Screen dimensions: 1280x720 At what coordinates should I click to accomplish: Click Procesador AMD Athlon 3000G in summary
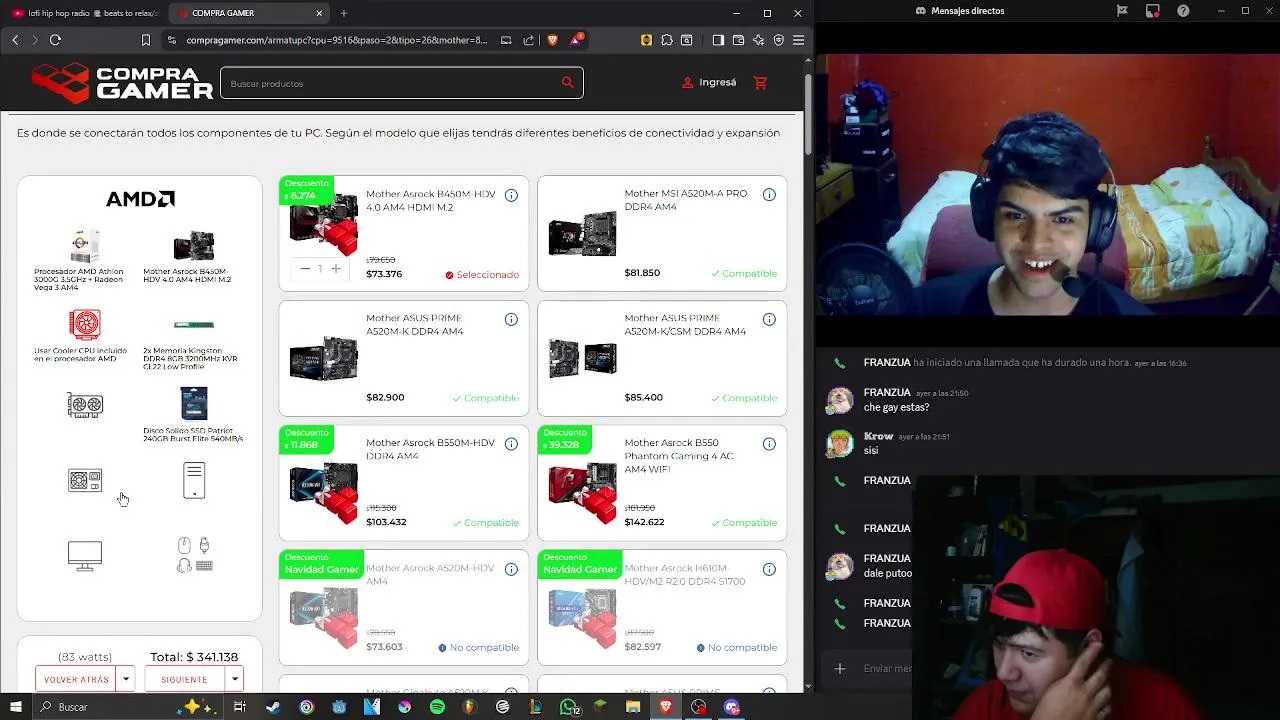[85, 261]
